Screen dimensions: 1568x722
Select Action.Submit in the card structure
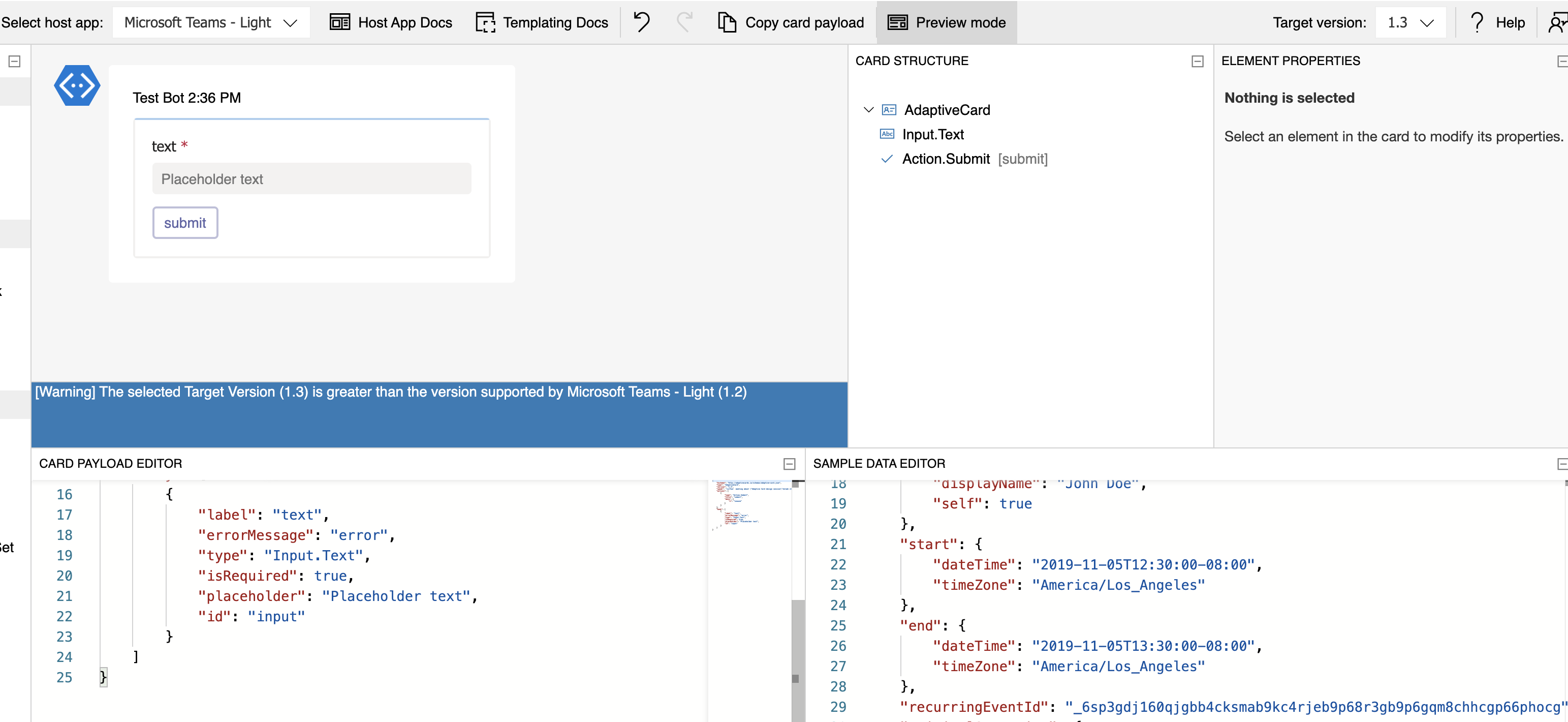[x=946, y=159]
